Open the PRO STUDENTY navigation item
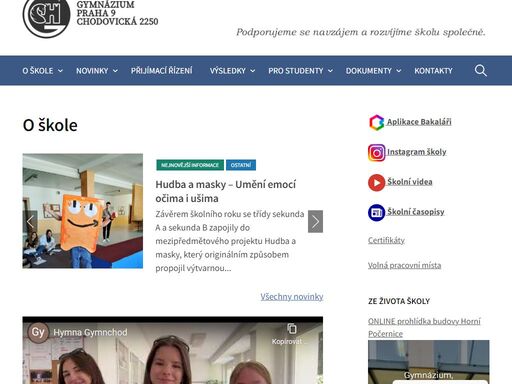 [296, 71]
